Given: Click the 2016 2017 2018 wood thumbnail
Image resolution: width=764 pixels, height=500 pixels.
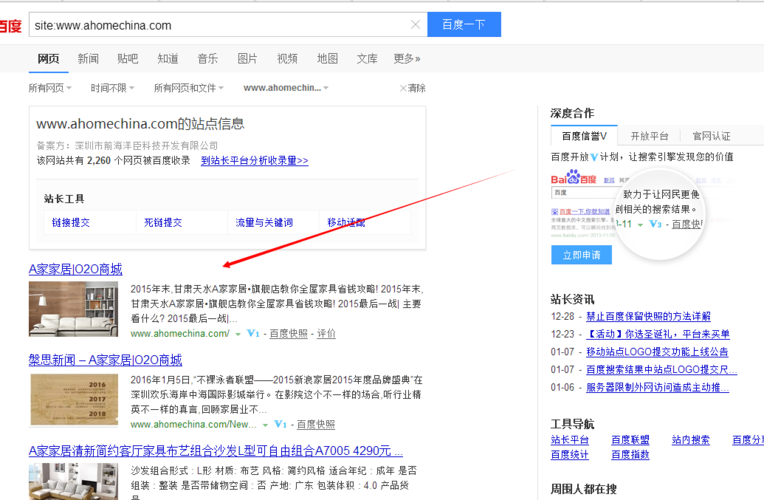Looking at the screenshot, I should [74, 400].
